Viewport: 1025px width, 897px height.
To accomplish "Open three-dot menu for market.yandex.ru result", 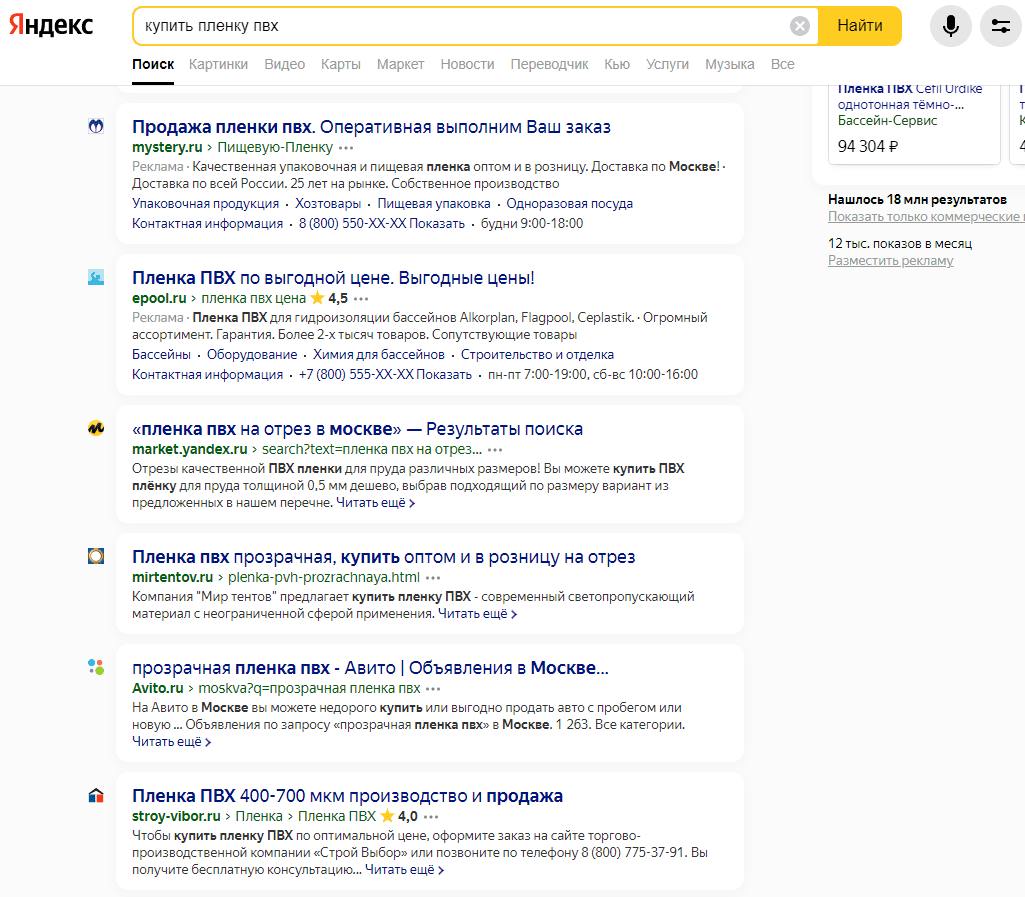I will (495, 450).
